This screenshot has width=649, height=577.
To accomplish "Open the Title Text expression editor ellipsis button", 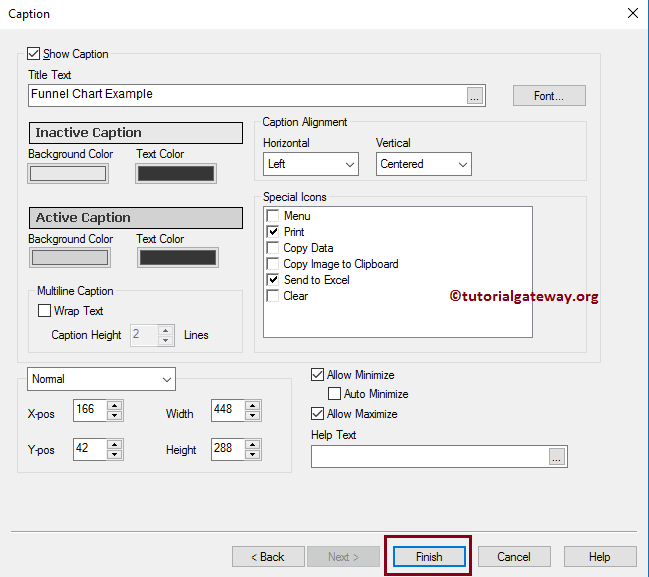I will 475,96.
